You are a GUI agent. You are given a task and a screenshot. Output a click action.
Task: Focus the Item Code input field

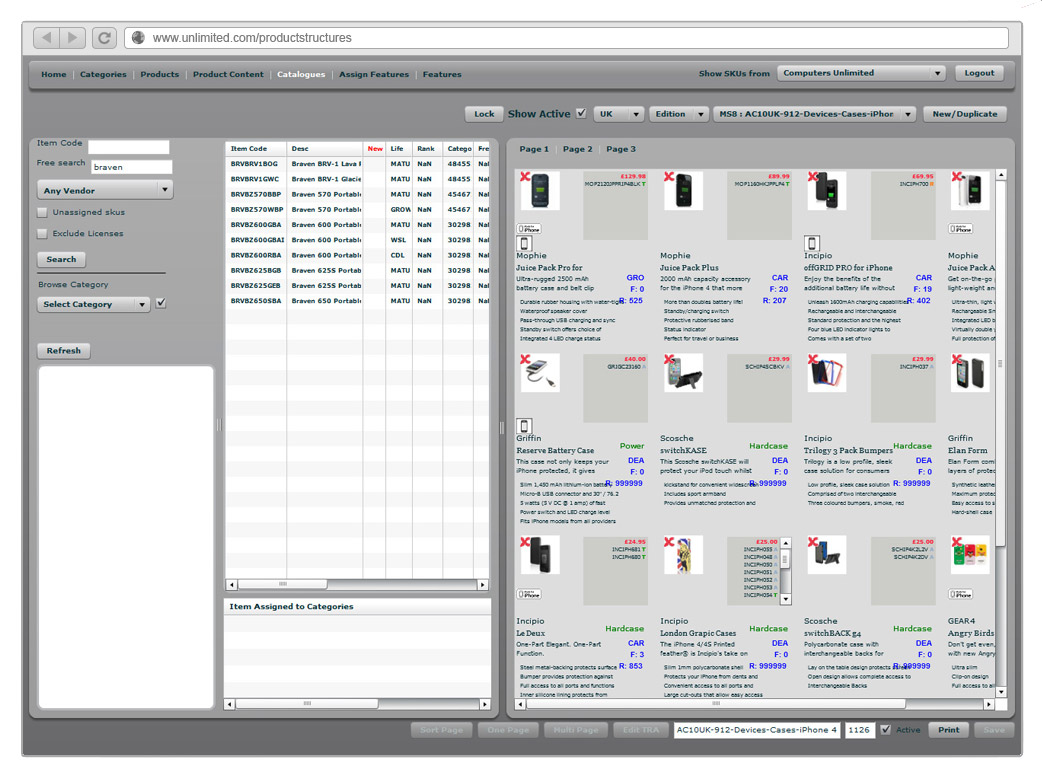[128, 147]
